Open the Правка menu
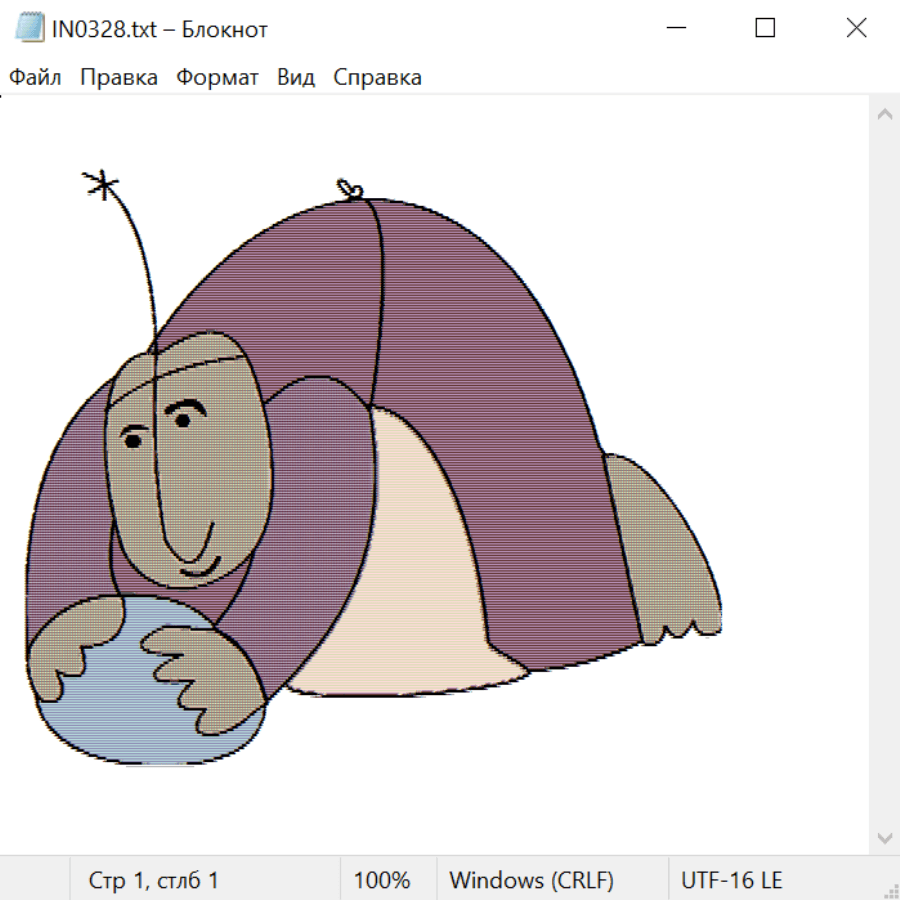This screenshot has height=900, width=900. (x=119, y=77)
